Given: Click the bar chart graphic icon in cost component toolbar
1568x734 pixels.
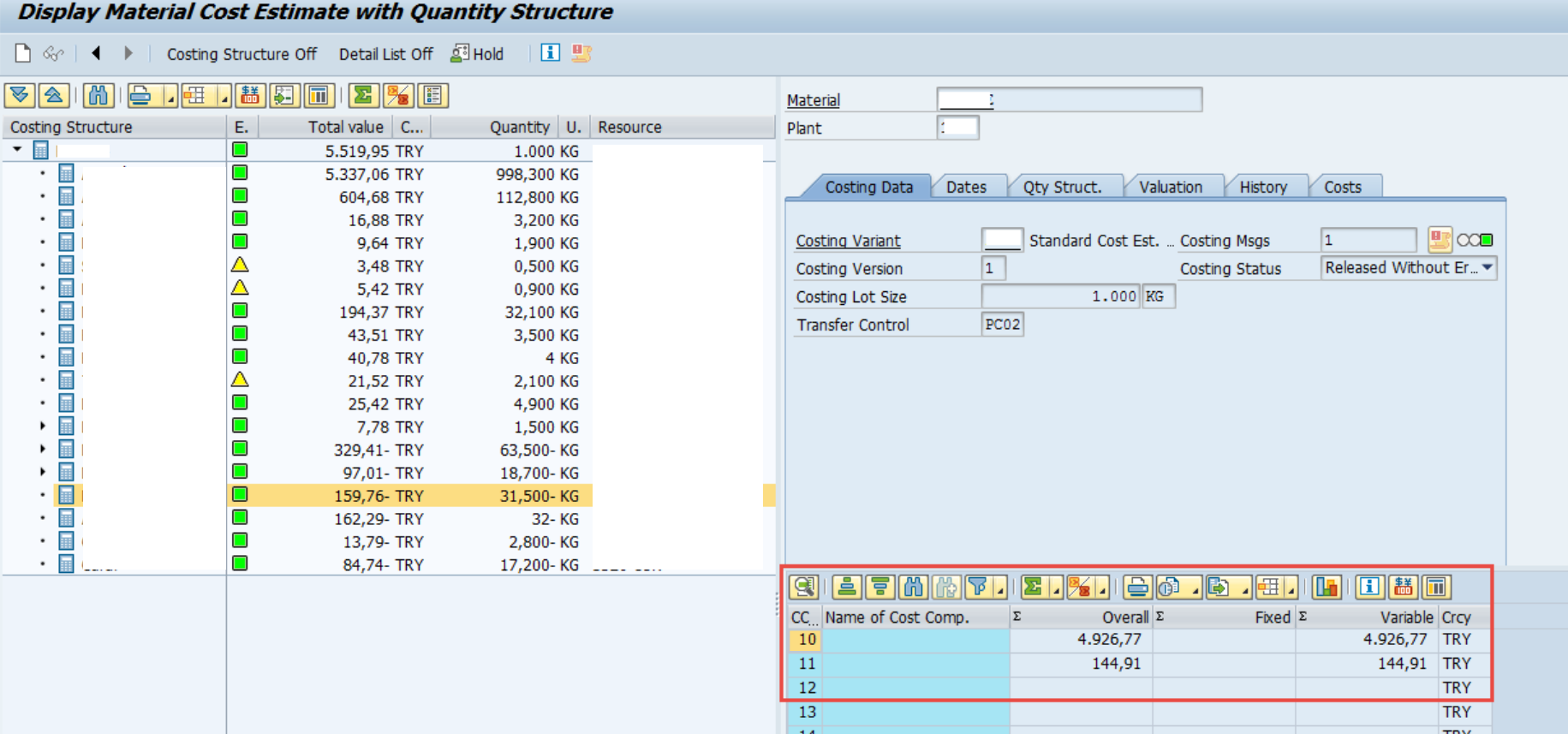Looking at the screenshot, I should pyautogui.click(x=1327, y=587).
